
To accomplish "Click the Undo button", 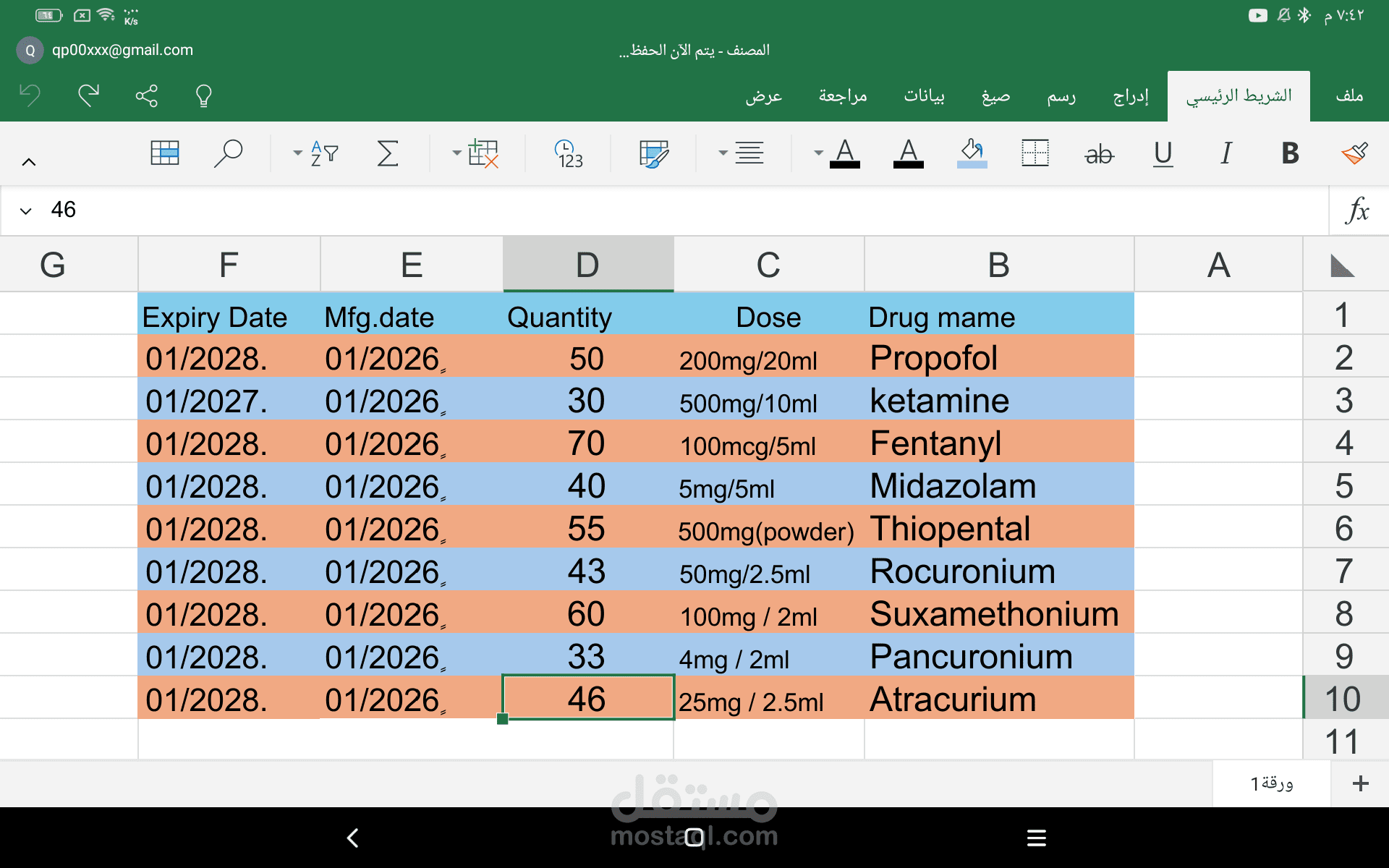I will [28, 95].
